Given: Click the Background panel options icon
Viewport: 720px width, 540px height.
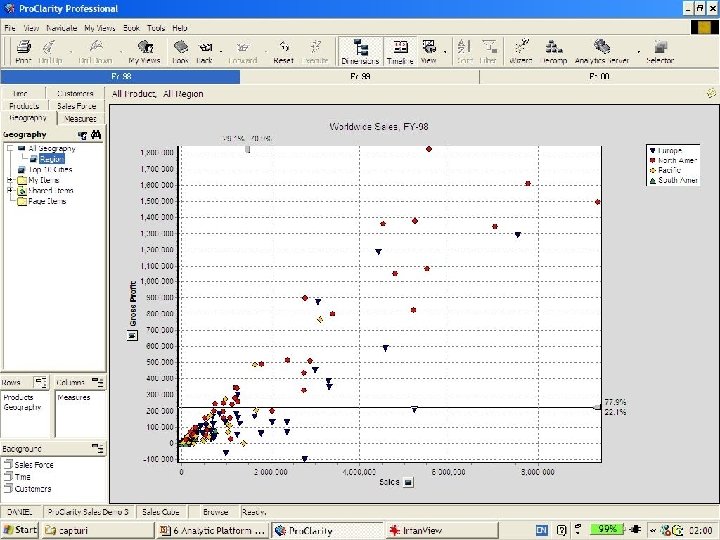Looking at the screenshot, I should [98, 449].
